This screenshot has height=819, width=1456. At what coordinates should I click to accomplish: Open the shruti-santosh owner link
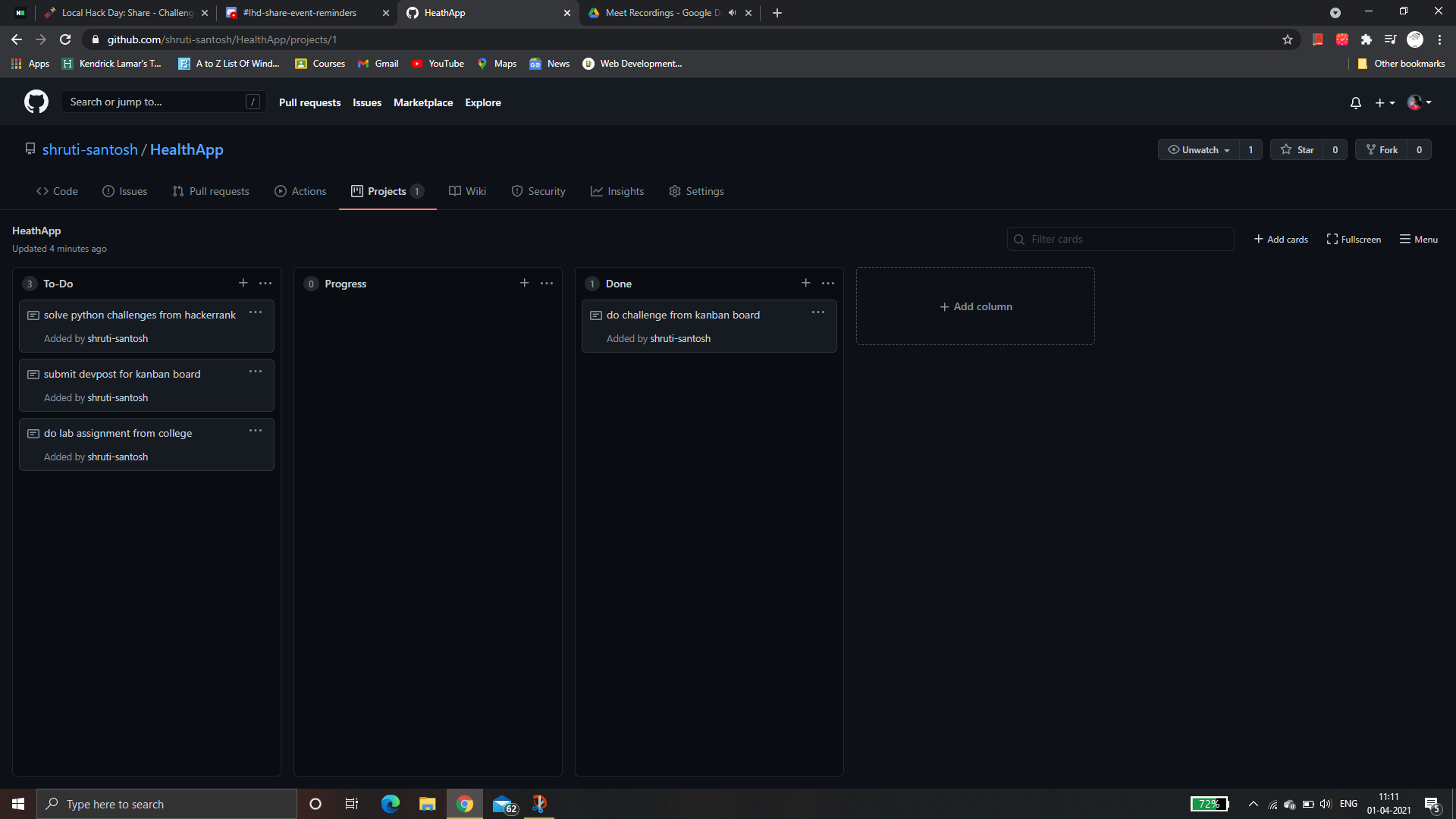tap(89, 149)
